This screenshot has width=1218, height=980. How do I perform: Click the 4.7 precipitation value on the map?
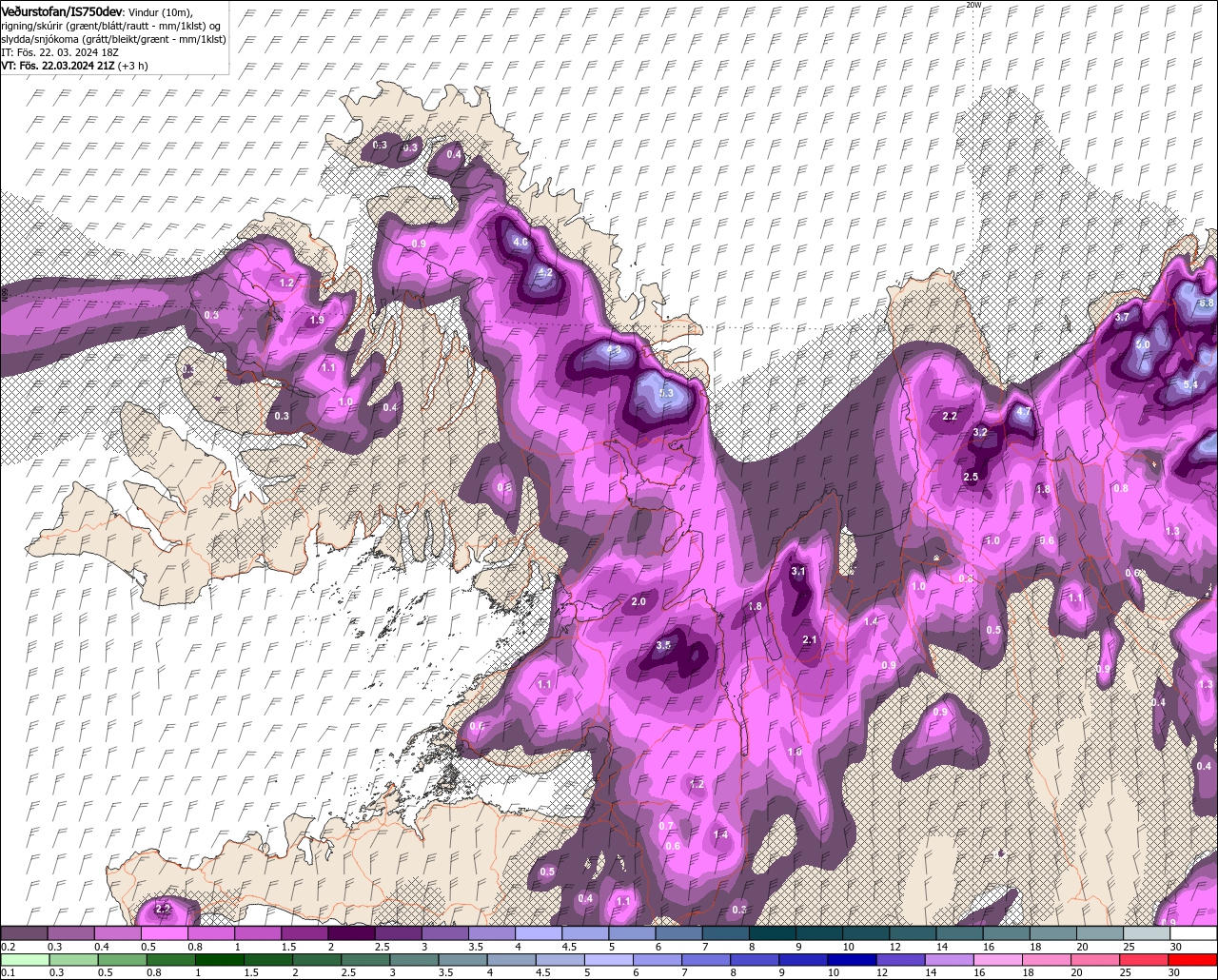pos(1024,412)
